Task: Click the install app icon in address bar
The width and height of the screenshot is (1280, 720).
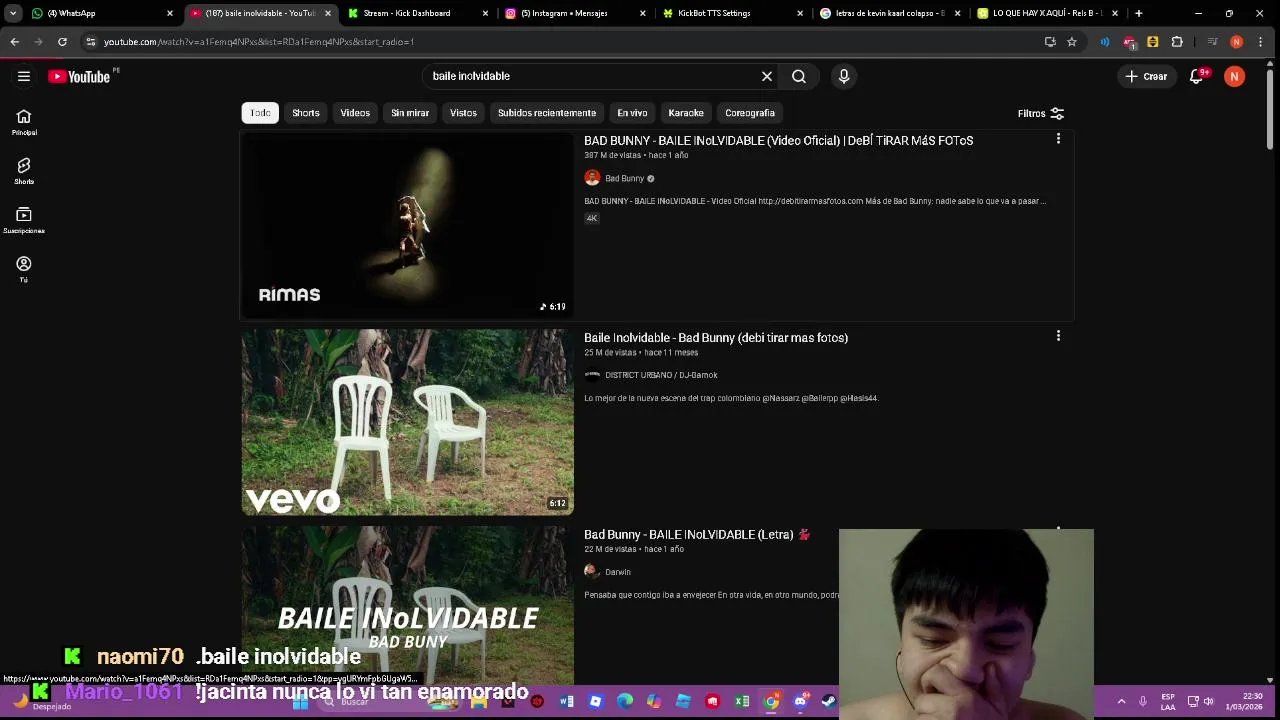Action: coord(1050,42)
